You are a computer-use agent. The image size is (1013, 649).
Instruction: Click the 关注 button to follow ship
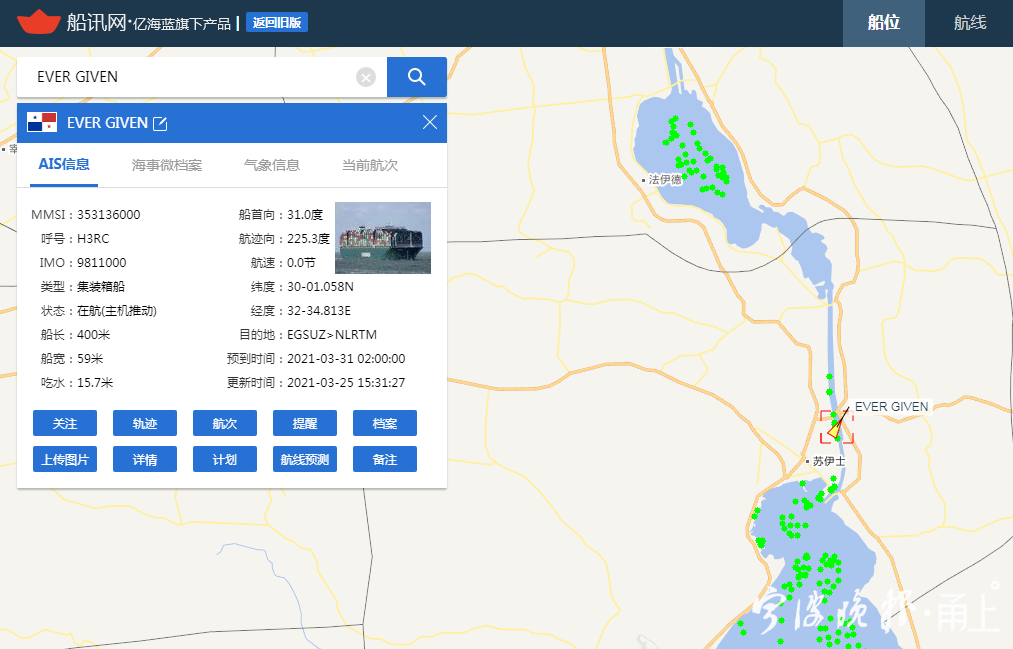point(65,423)
